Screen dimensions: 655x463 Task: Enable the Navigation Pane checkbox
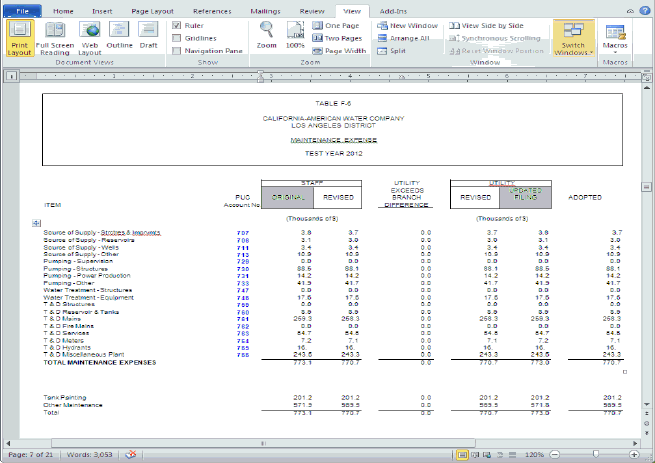pos(177,50)
